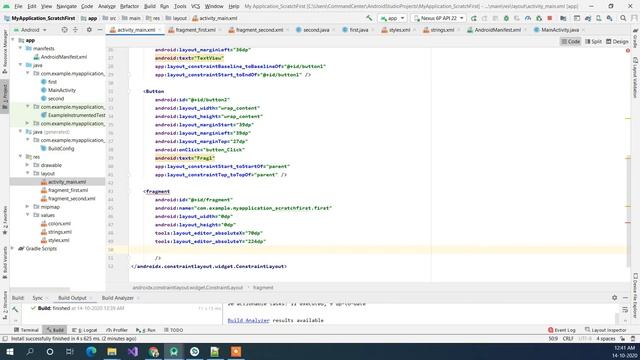Expand Gradle Scripts node

click(13, 248)
